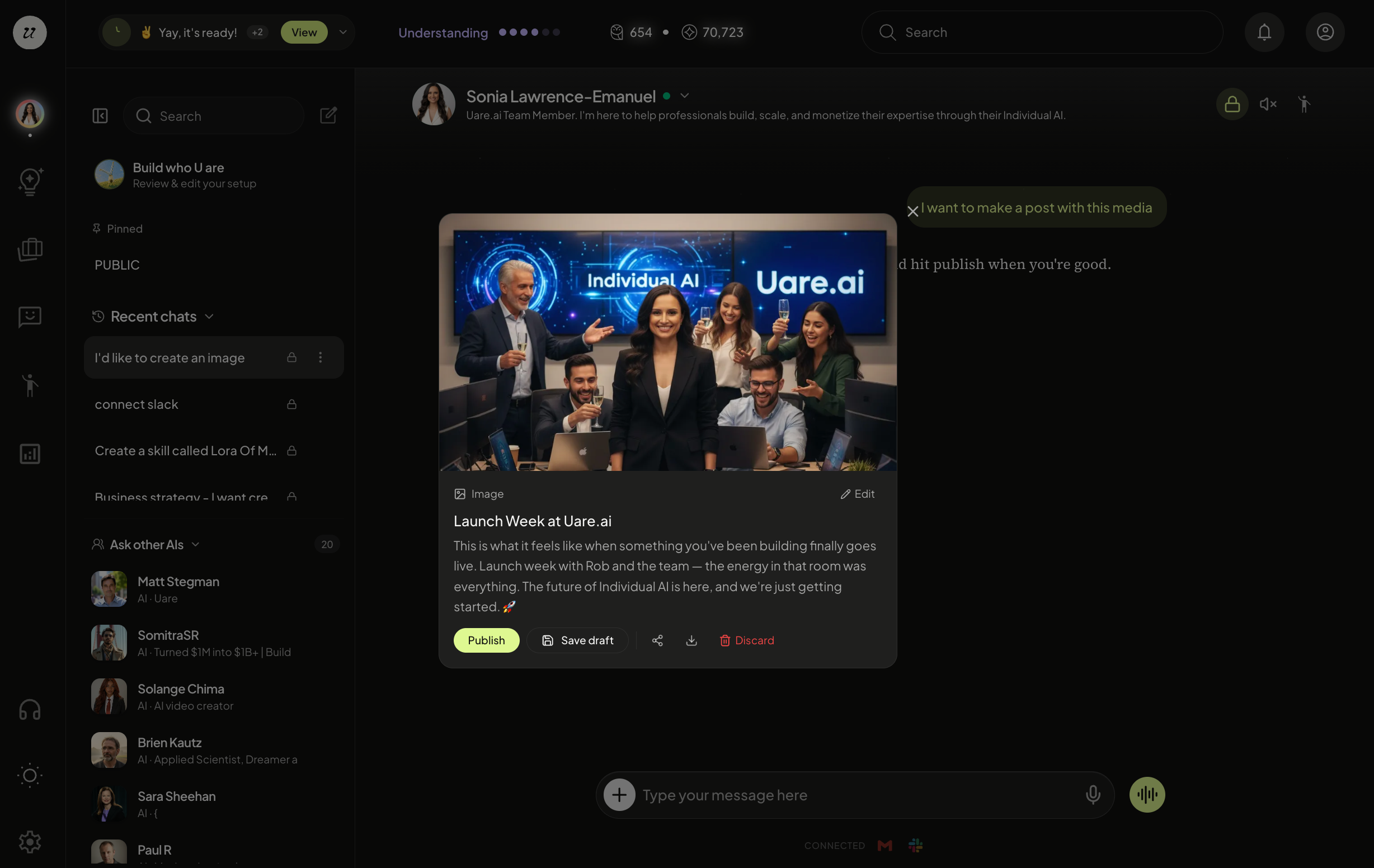Select Matt Stegman AI
Viewport: 1374px width, 868px height.
coord(213,588)
